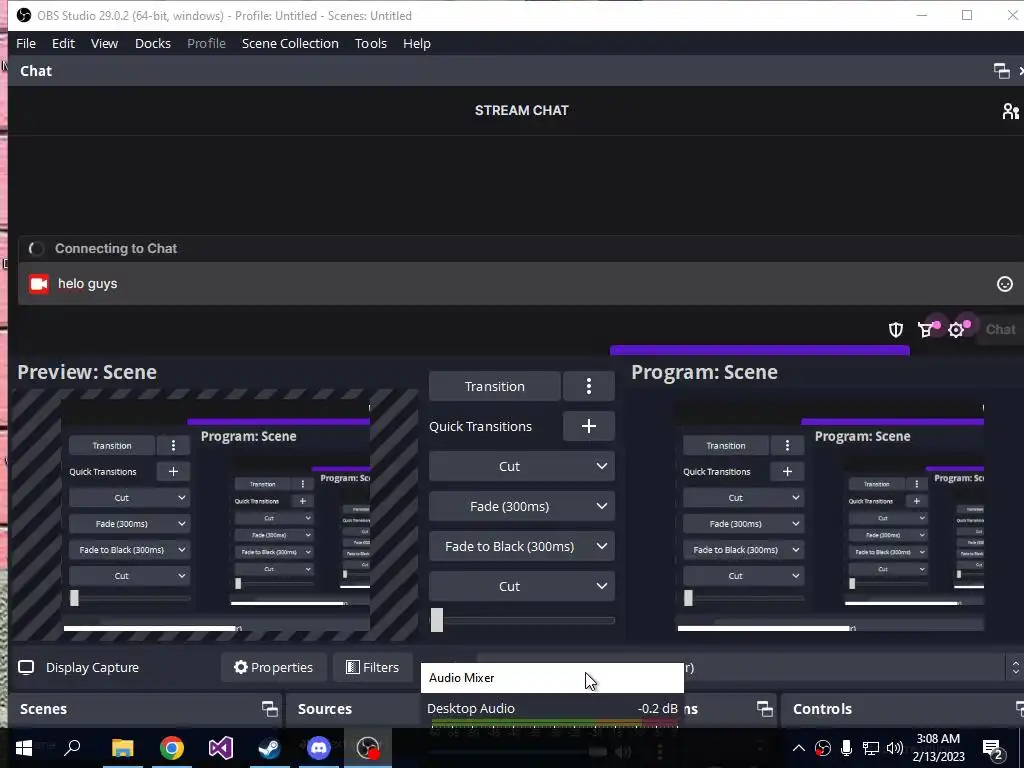The height and width of the screenshot is (768, 1024).
Task: Click the OBS tray icon
Action: pos(822,748)
